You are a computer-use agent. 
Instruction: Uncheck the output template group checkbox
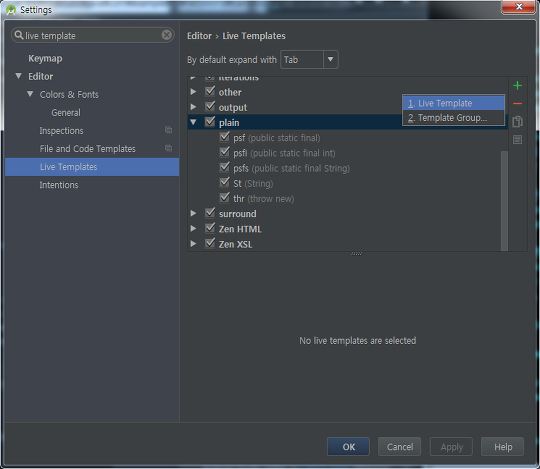click(210, 106)
